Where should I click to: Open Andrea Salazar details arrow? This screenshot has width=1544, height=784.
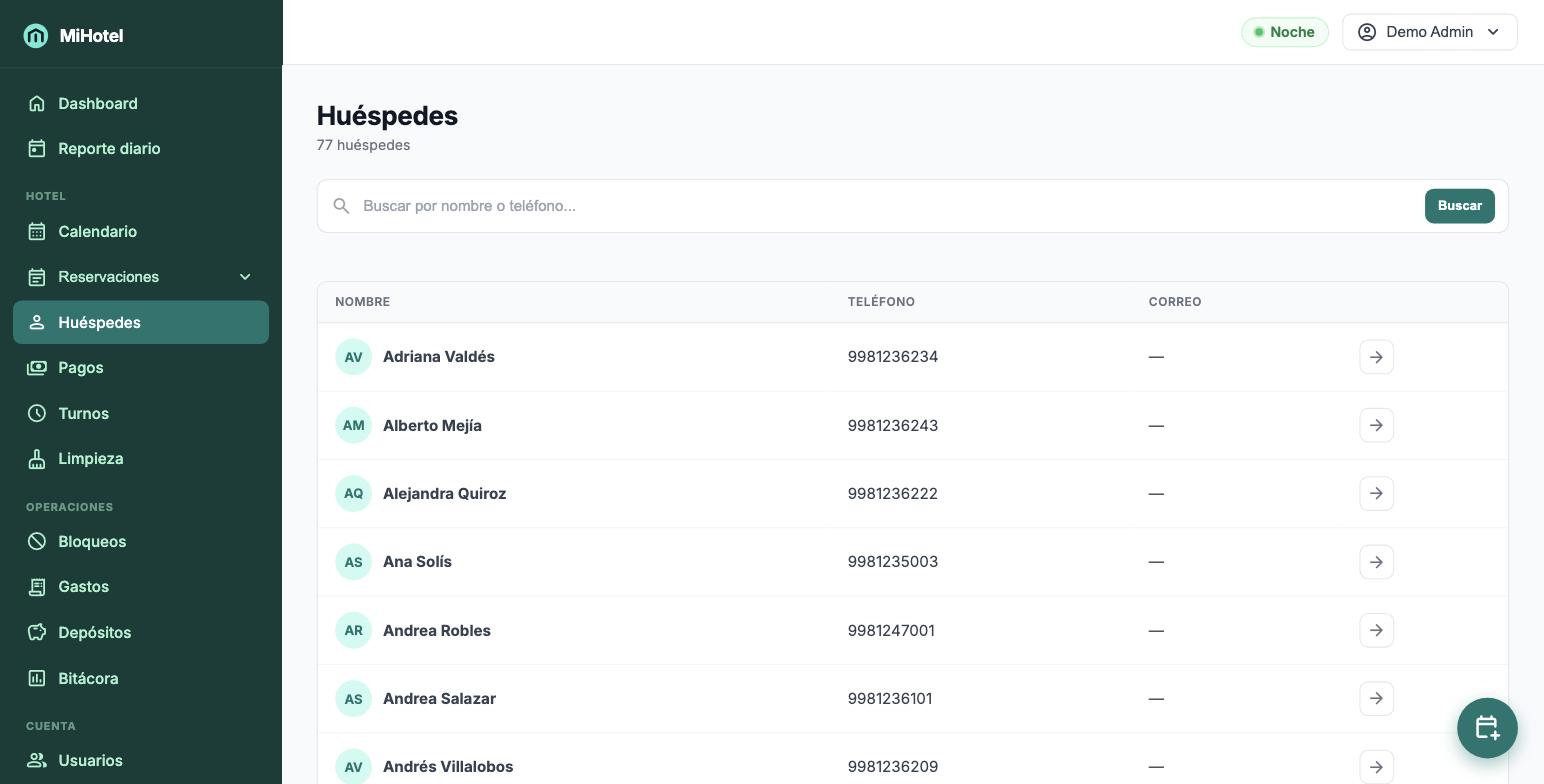pyautogui.click(x=1376, y=698)
